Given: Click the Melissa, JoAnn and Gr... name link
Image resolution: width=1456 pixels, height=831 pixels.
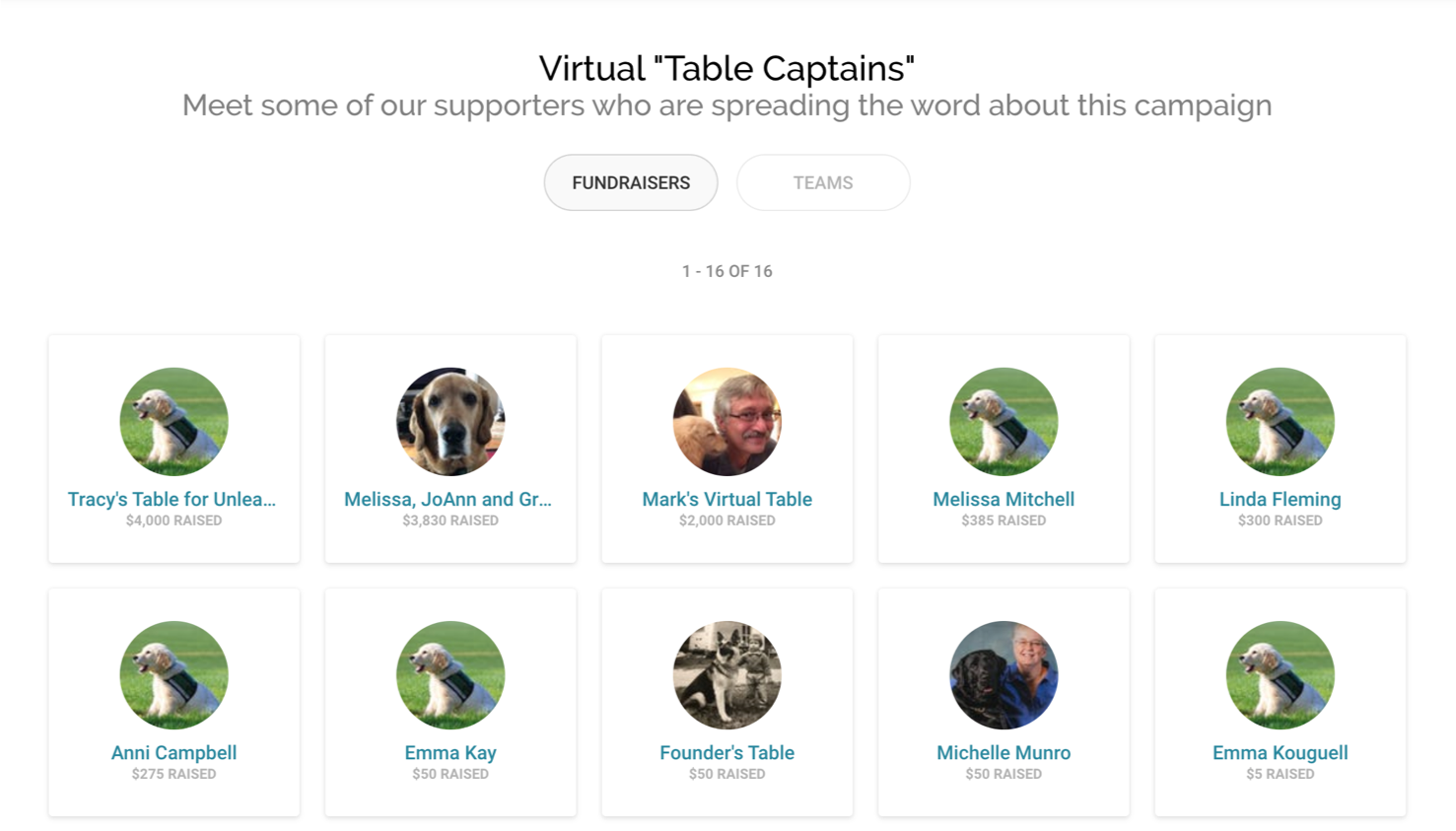Looking at the screenshot, I should click(x=448, y=500).
